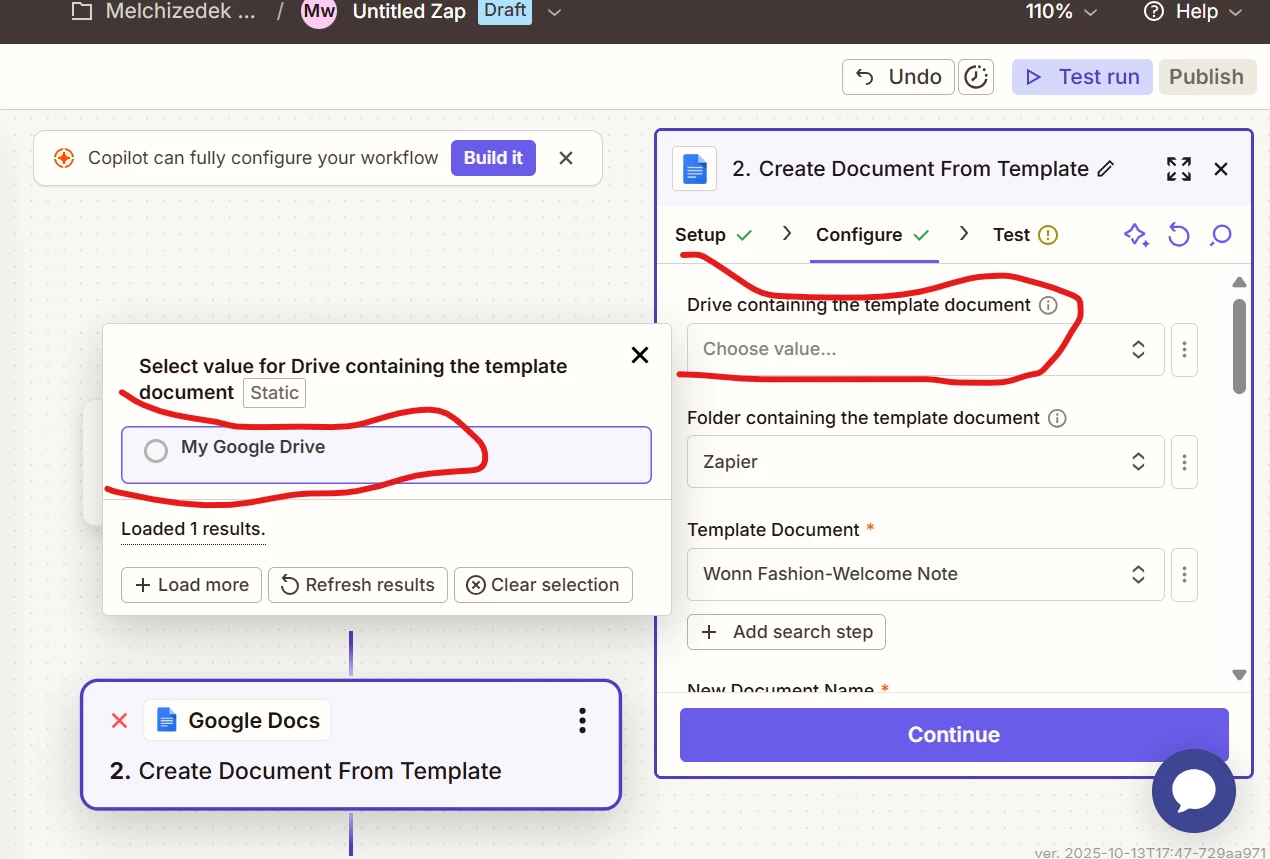Screen dimensions: 1270x859
Task: Click the Untitled Zap title
Action: click(x=409, y=12)
